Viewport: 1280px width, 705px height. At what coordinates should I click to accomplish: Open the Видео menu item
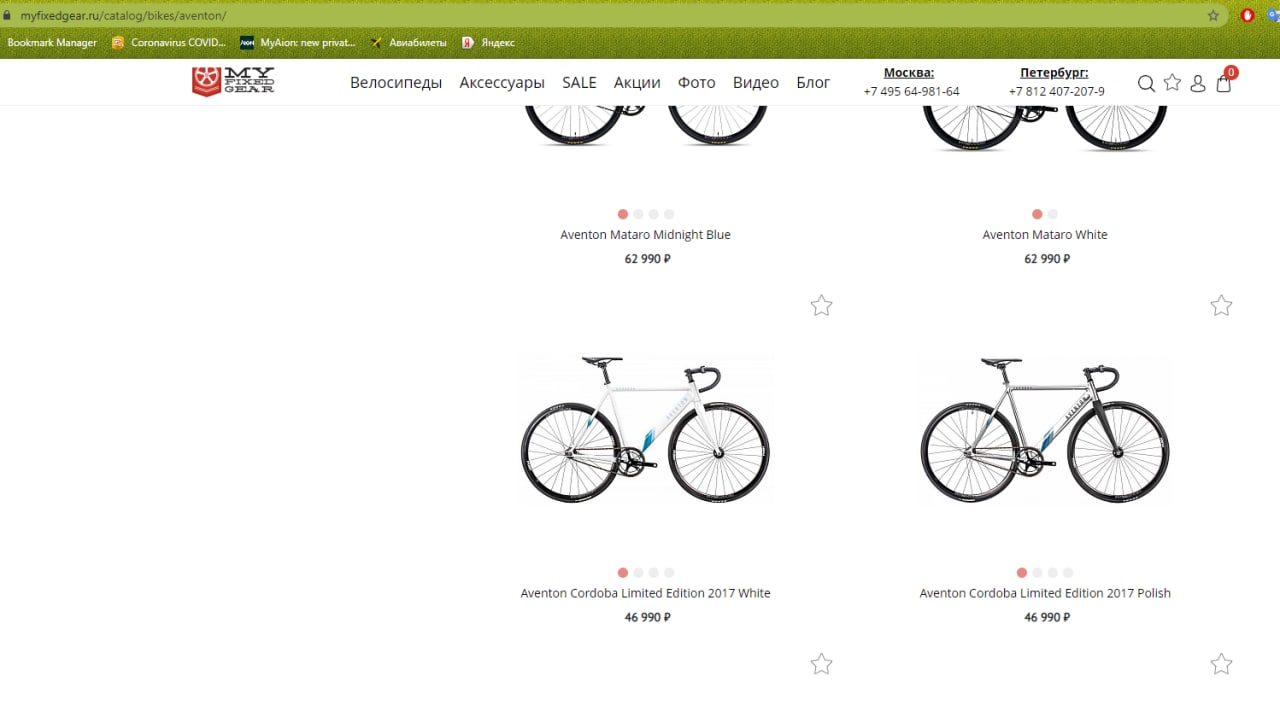tap(756, 83)
